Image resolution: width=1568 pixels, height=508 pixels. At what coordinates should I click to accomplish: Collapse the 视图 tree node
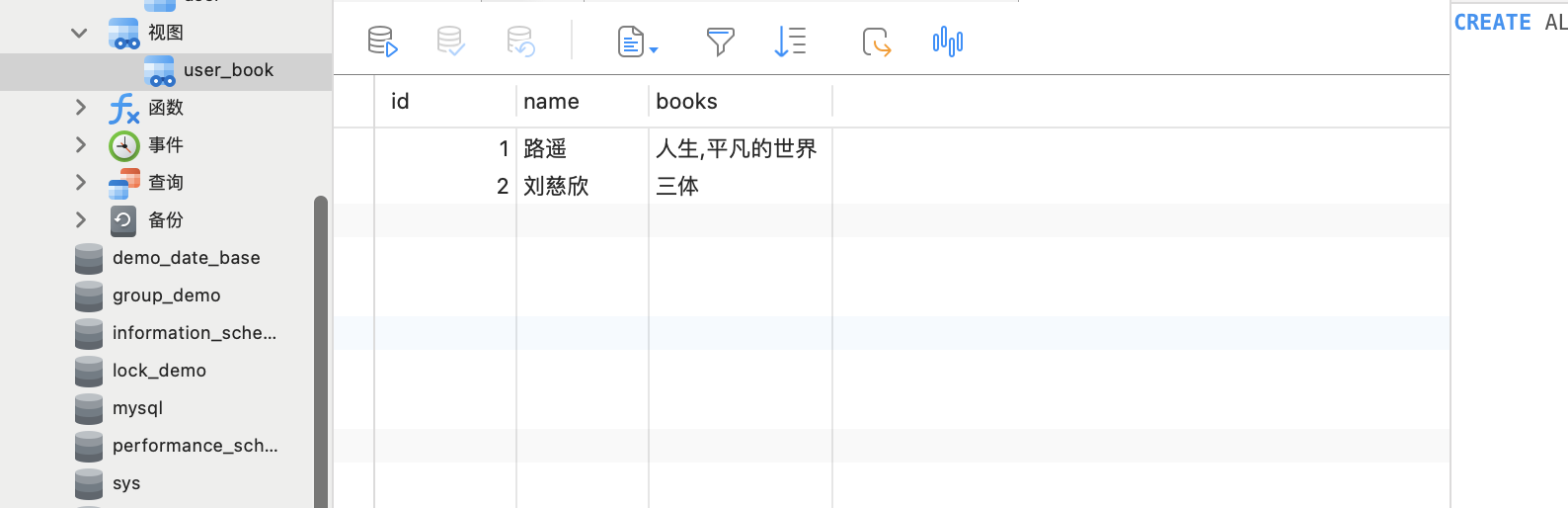click(79, 33)
